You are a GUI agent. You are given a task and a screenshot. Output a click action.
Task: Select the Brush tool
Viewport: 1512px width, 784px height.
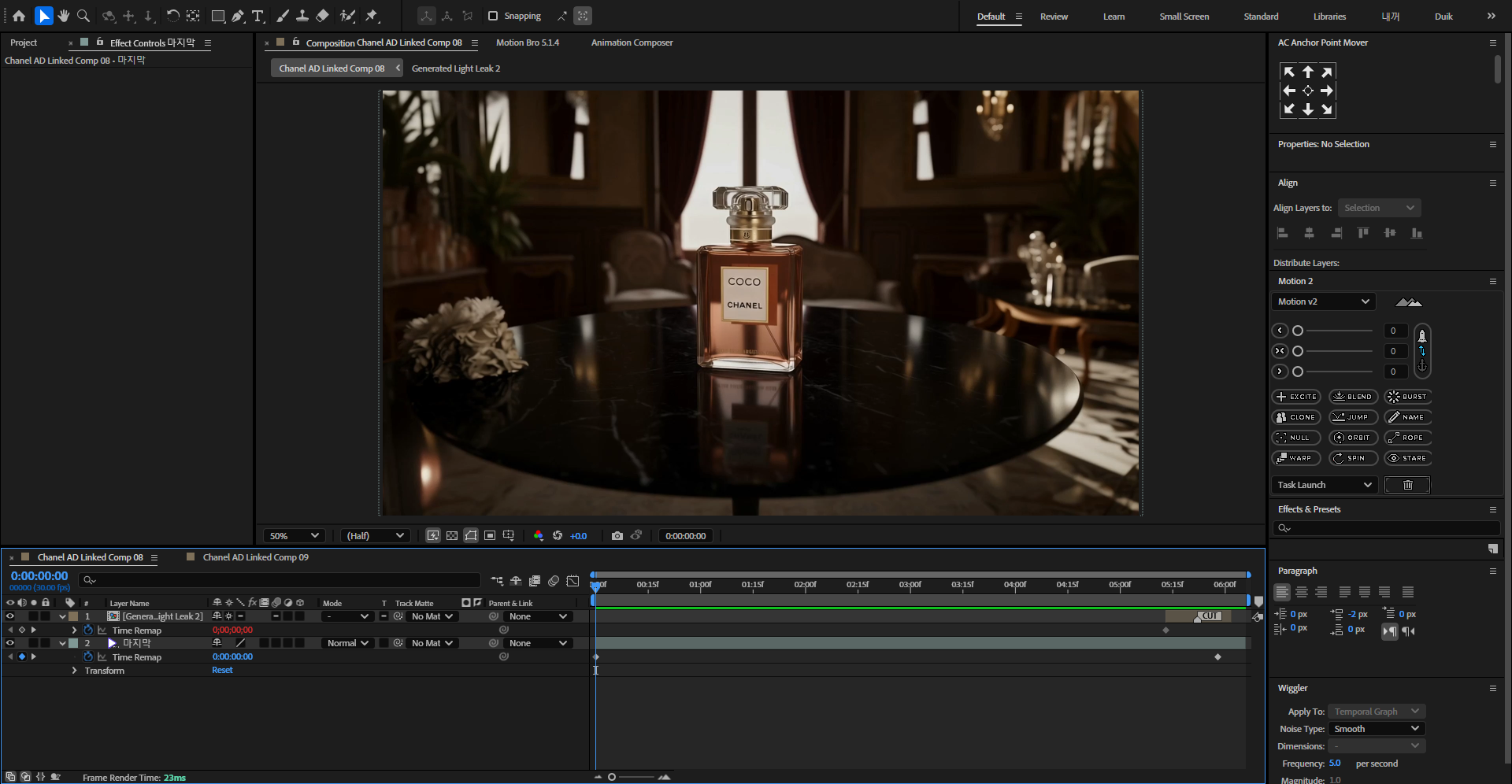(x=283, y=16)
